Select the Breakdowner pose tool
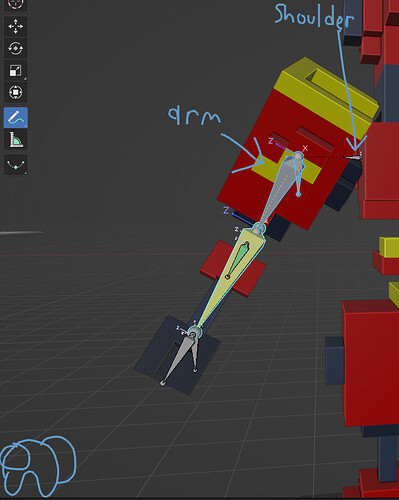Viewport: 399px width, 500px height. click(x=16, y=165)
